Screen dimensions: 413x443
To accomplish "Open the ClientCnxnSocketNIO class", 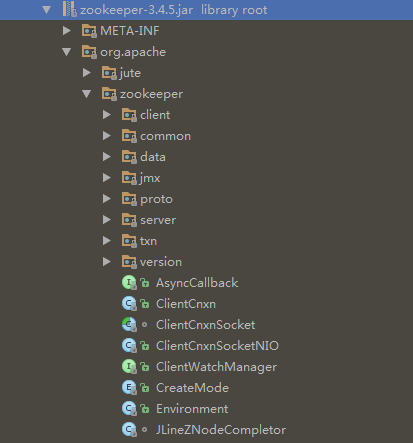I will click(x=217, y=346).
